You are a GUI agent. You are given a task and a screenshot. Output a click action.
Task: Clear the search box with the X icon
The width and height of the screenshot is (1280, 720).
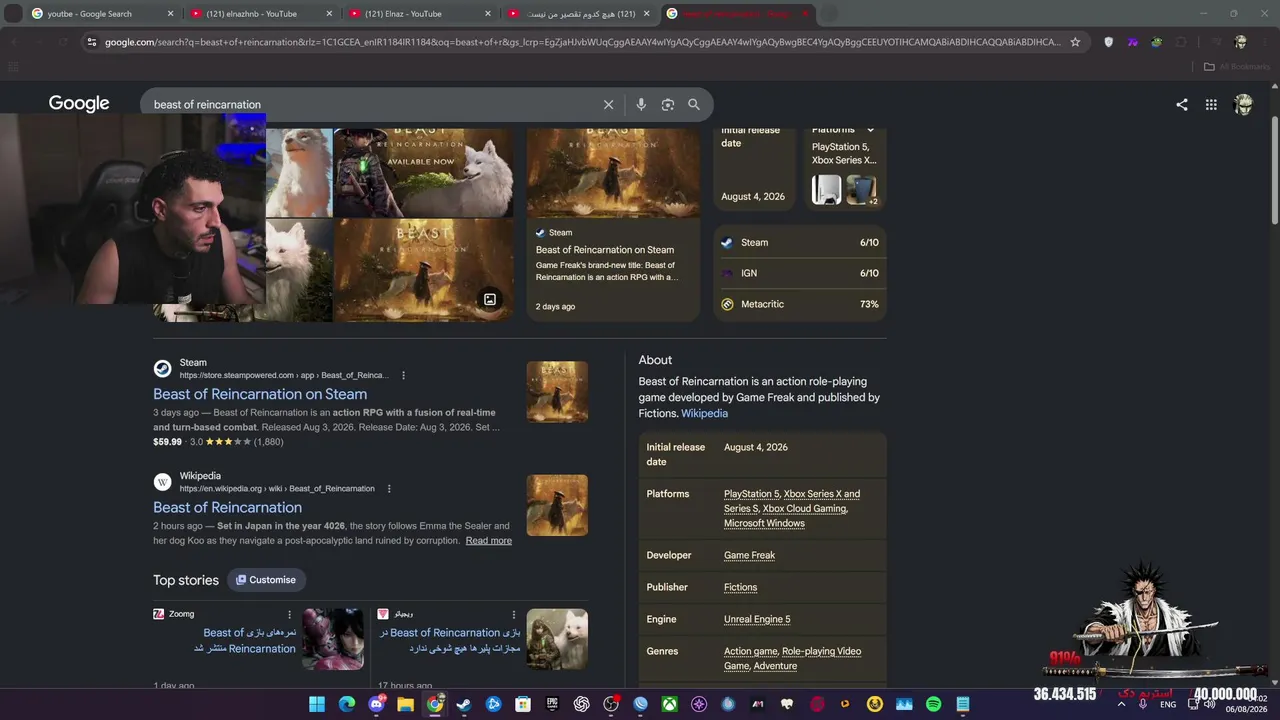coord(608,104)
